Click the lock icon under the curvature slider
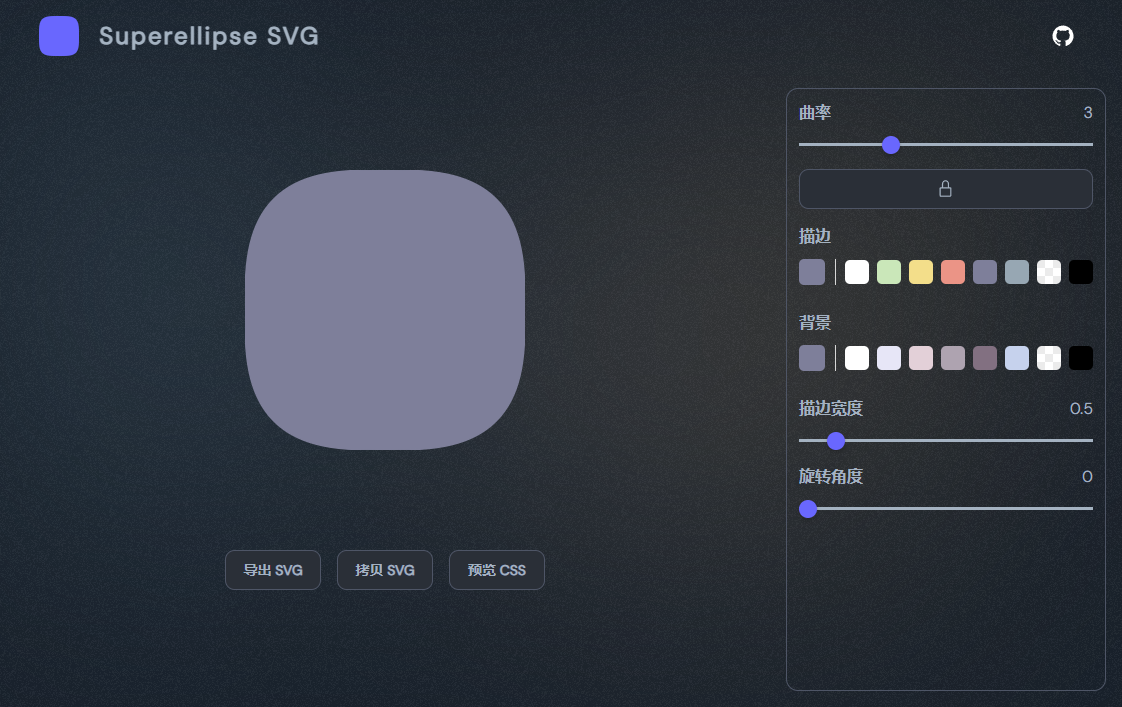1122x707 pixels. [x=945, y=189]
